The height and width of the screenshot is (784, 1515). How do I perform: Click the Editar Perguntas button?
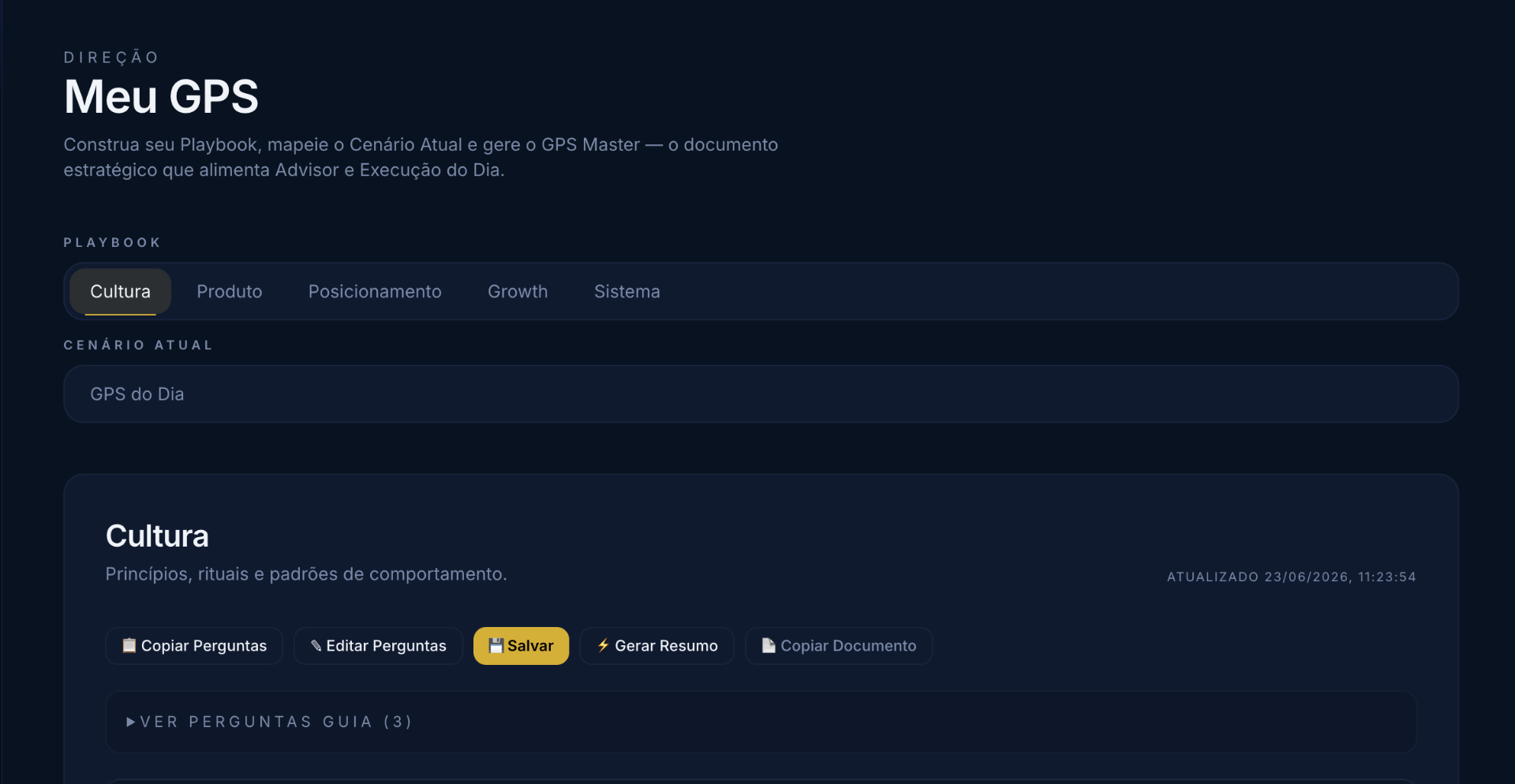click(x=378, y=646)
